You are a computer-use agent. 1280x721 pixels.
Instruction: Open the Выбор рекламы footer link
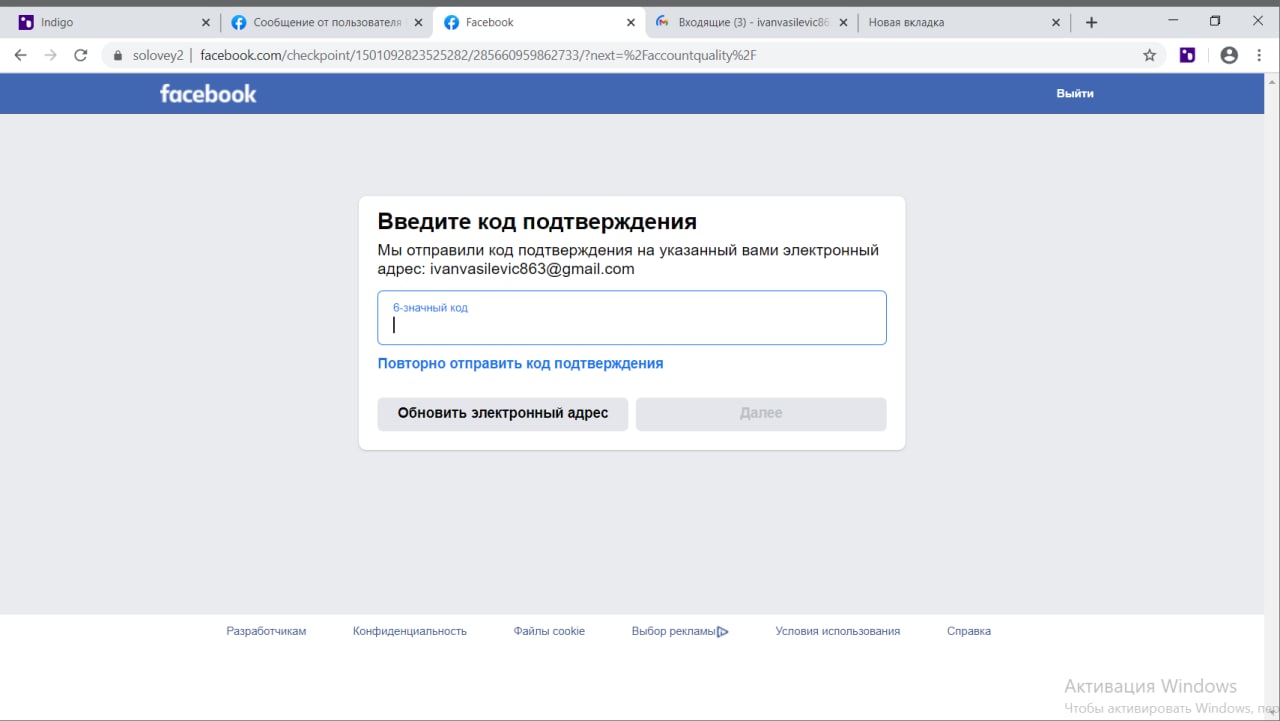(x=674, y=631)
